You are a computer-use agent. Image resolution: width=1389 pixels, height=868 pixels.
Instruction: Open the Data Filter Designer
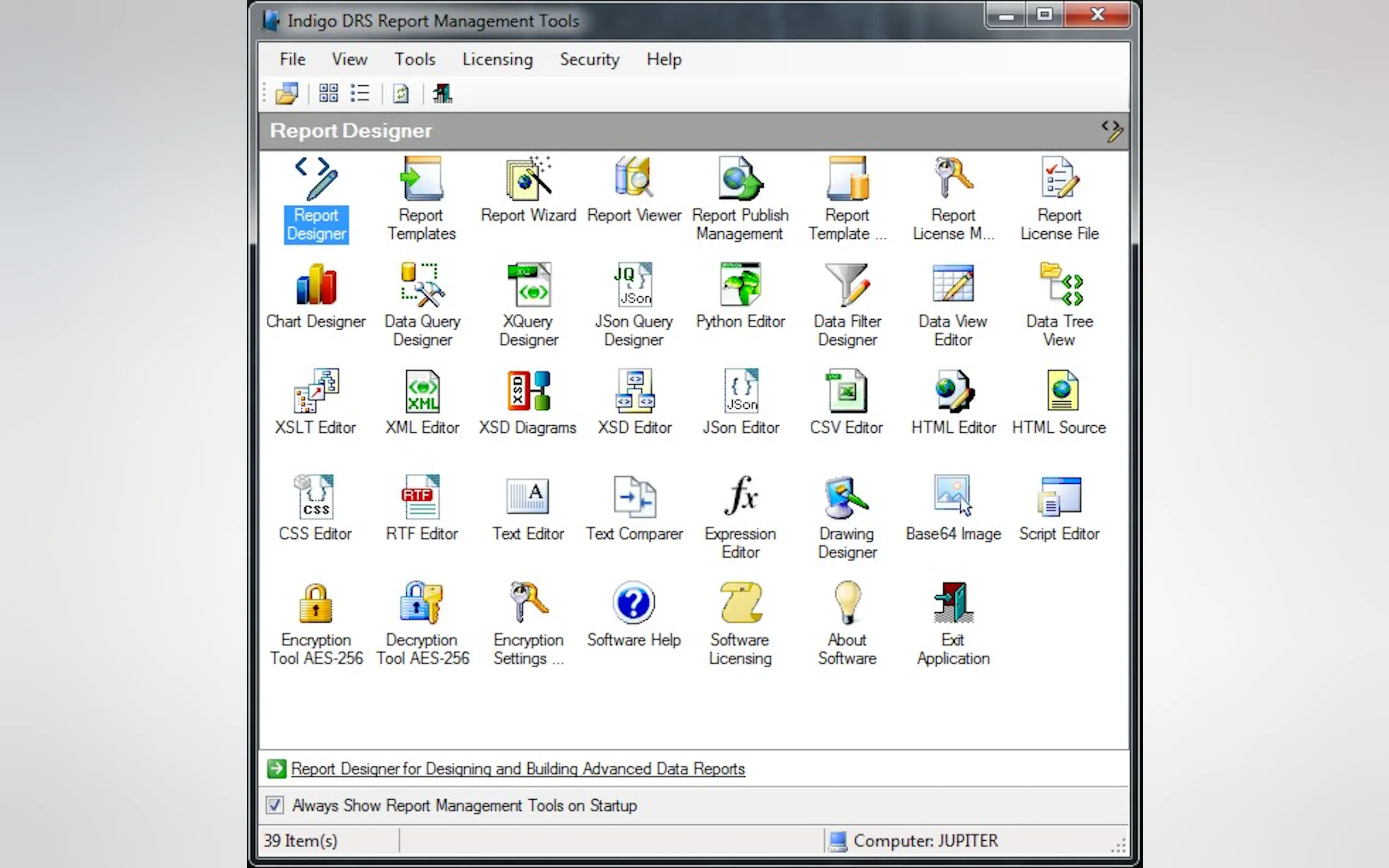847,306
